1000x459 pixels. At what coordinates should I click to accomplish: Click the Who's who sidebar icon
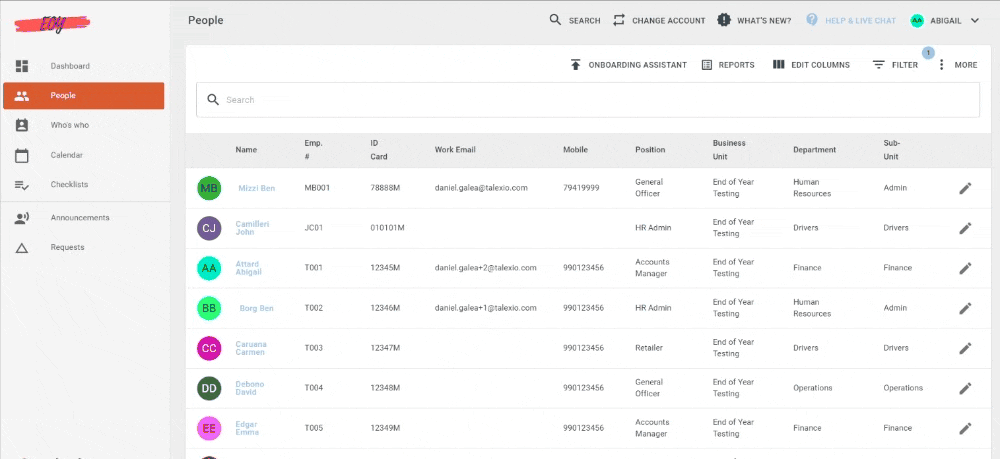click(x=22, y=125)
